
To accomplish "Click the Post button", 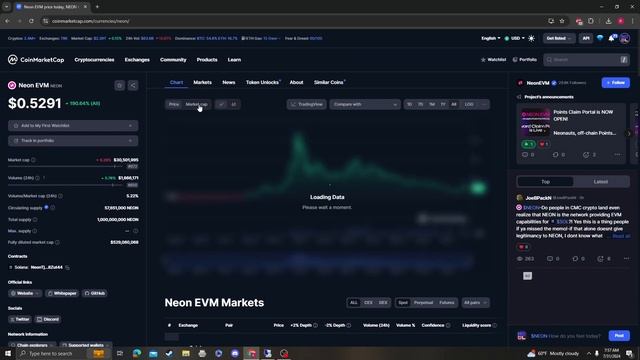I will pos(619,336).
